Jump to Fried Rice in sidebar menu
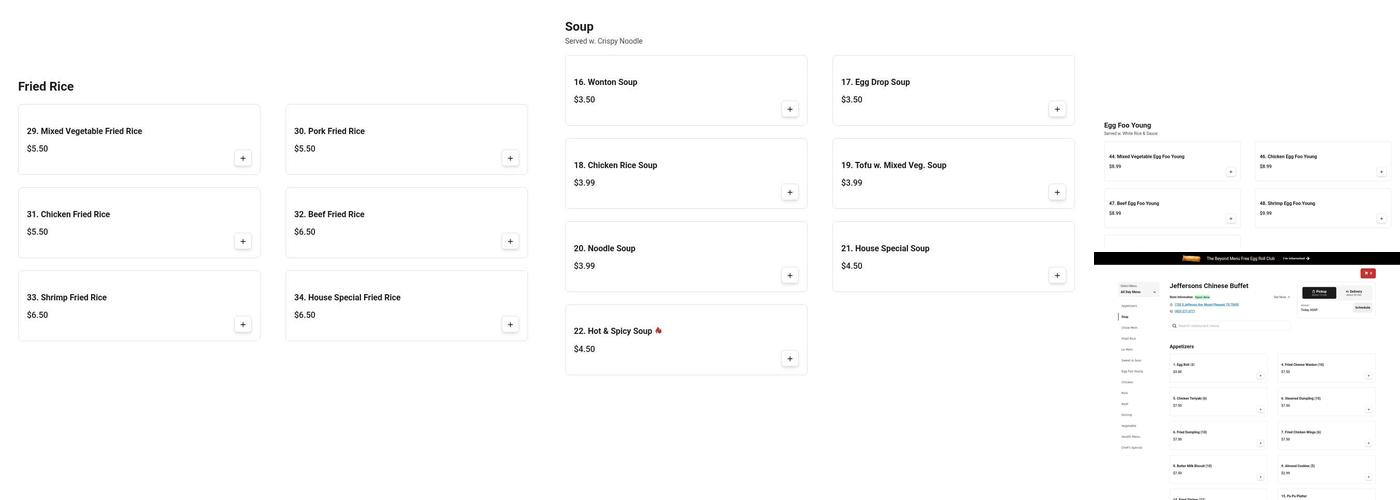The height and width of the screenshot is (500, 1400). [x=1128, y=339]
